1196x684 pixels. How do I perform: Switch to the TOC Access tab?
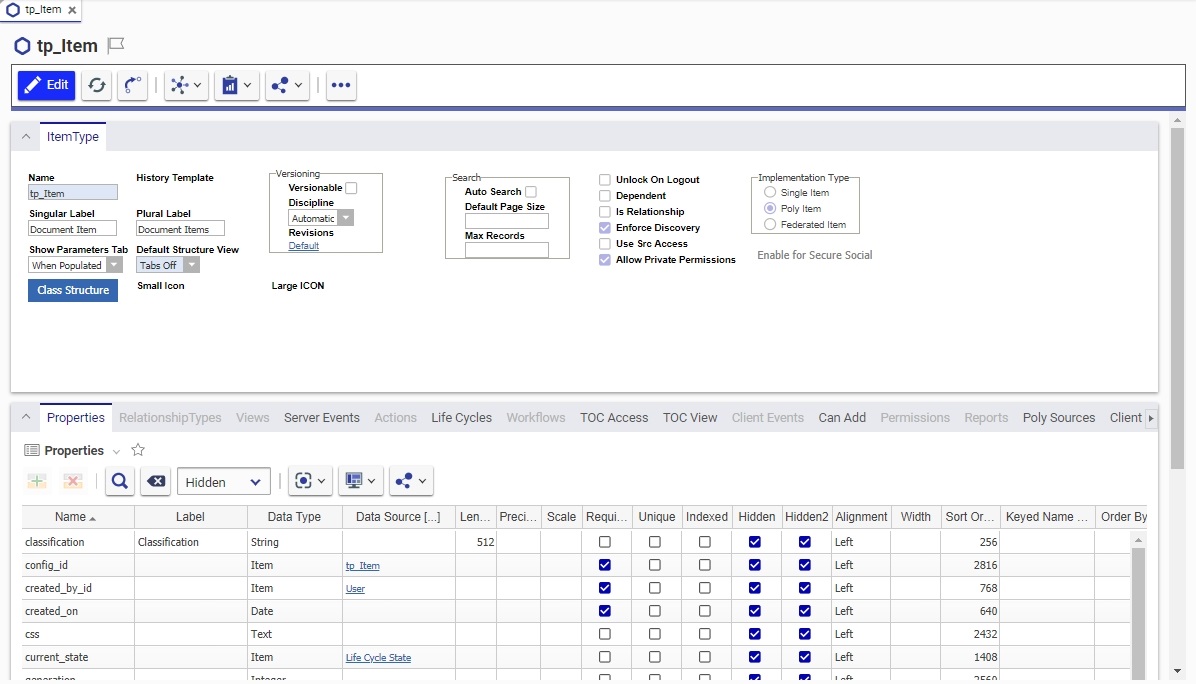(x=614, y=417)
